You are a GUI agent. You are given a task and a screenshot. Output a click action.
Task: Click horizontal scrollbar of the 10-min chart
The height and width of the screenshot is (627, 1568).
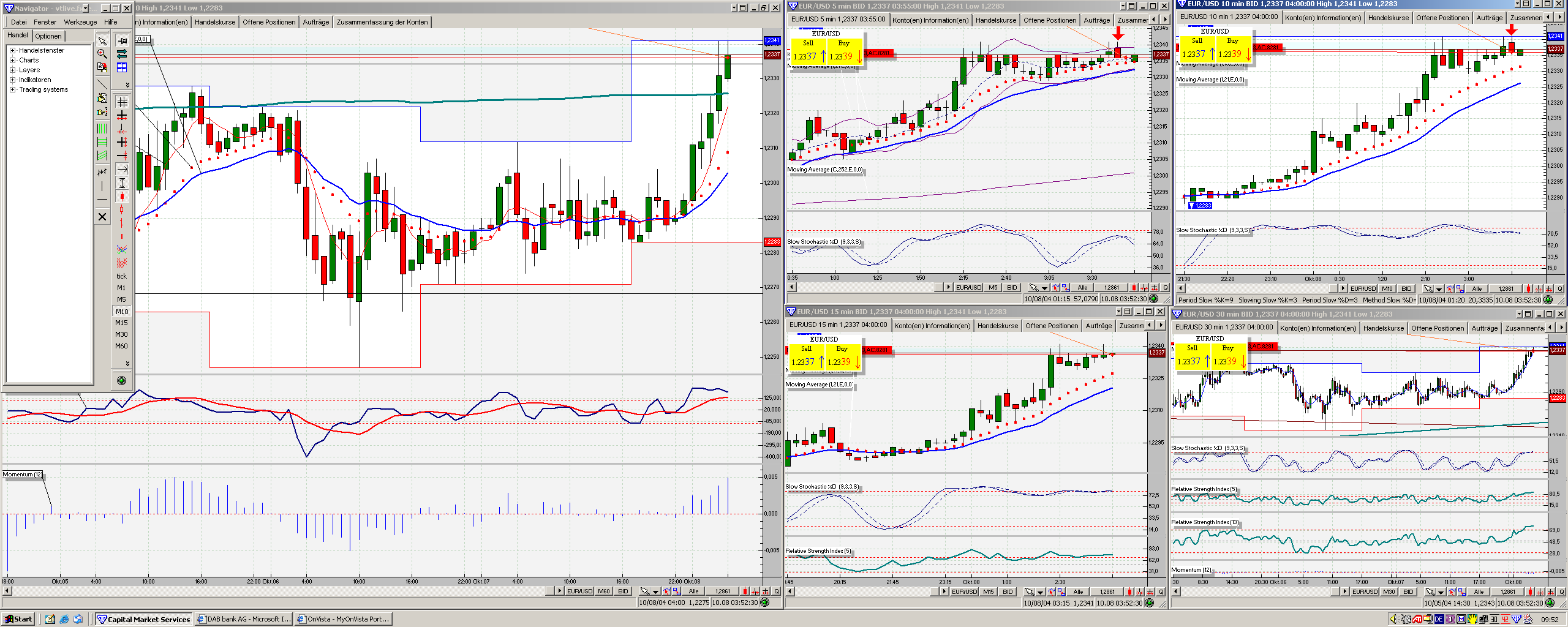[x=1261, y=288]
